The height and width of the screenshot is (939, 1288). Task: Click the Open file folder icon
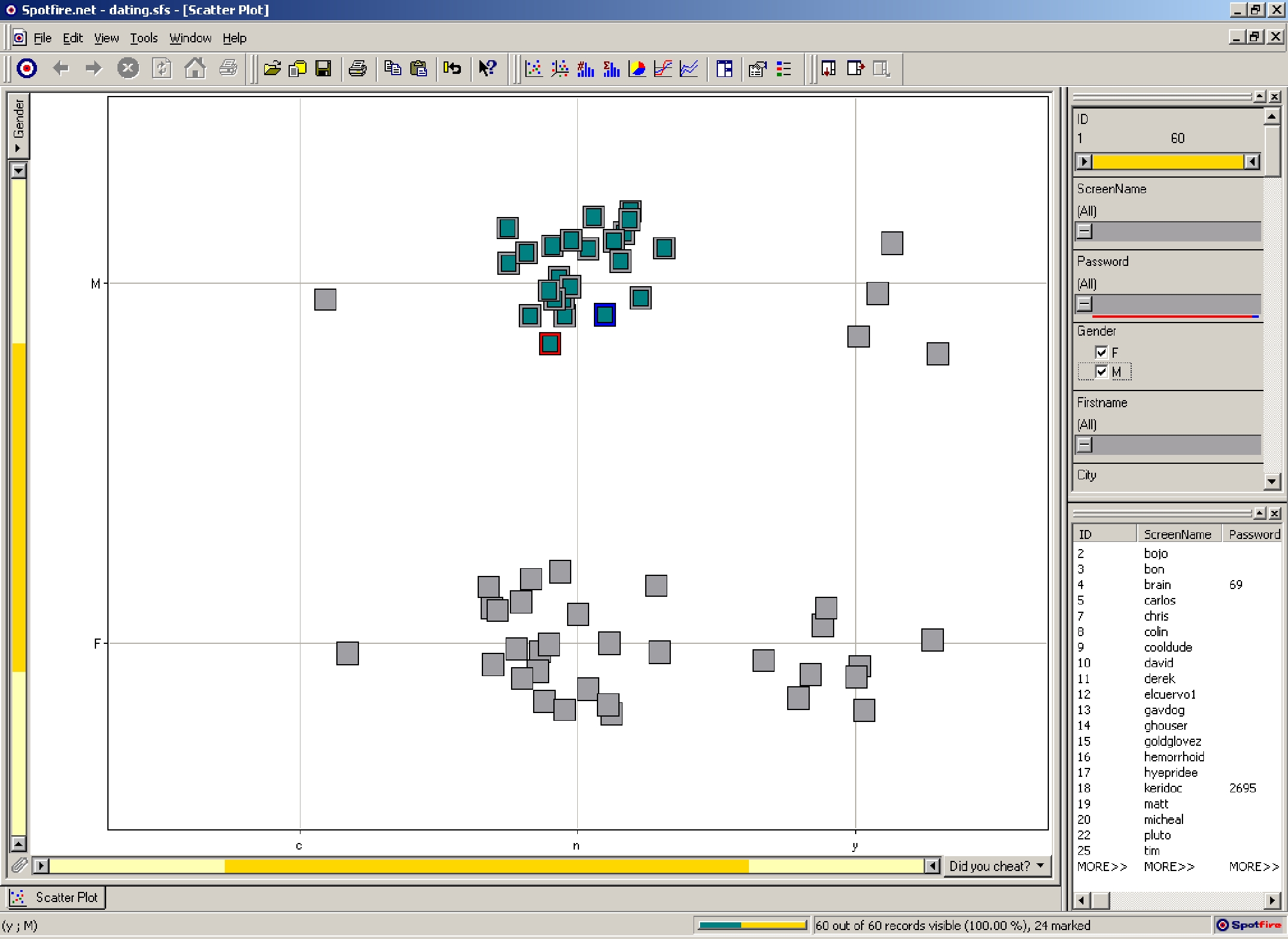(x=272, y=69)
